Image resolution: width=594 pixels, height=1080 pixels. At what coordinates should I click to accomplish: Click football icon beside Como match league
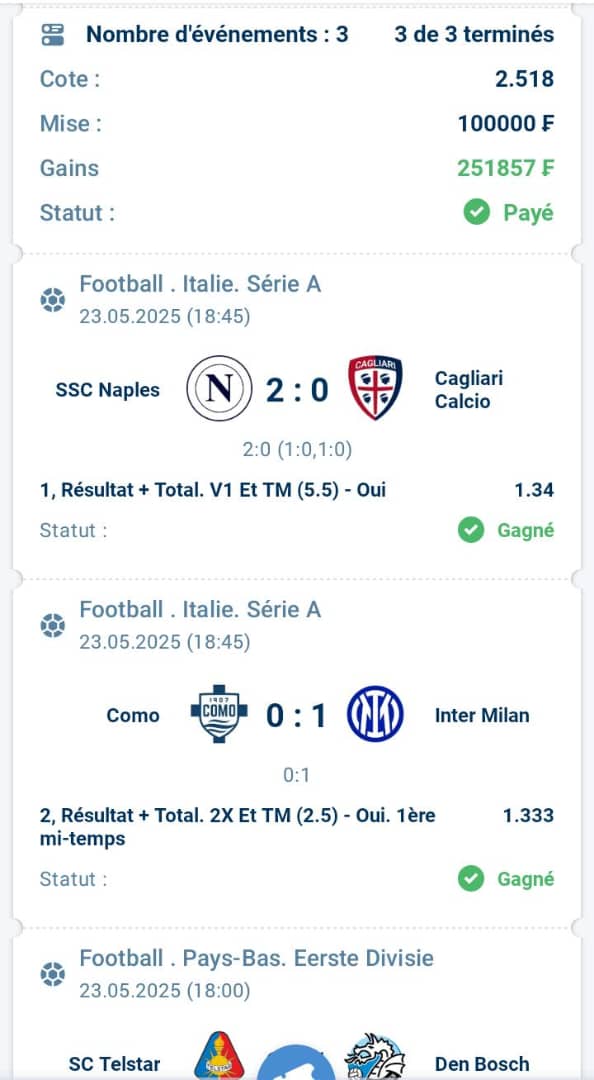click(x=52, y=625)
